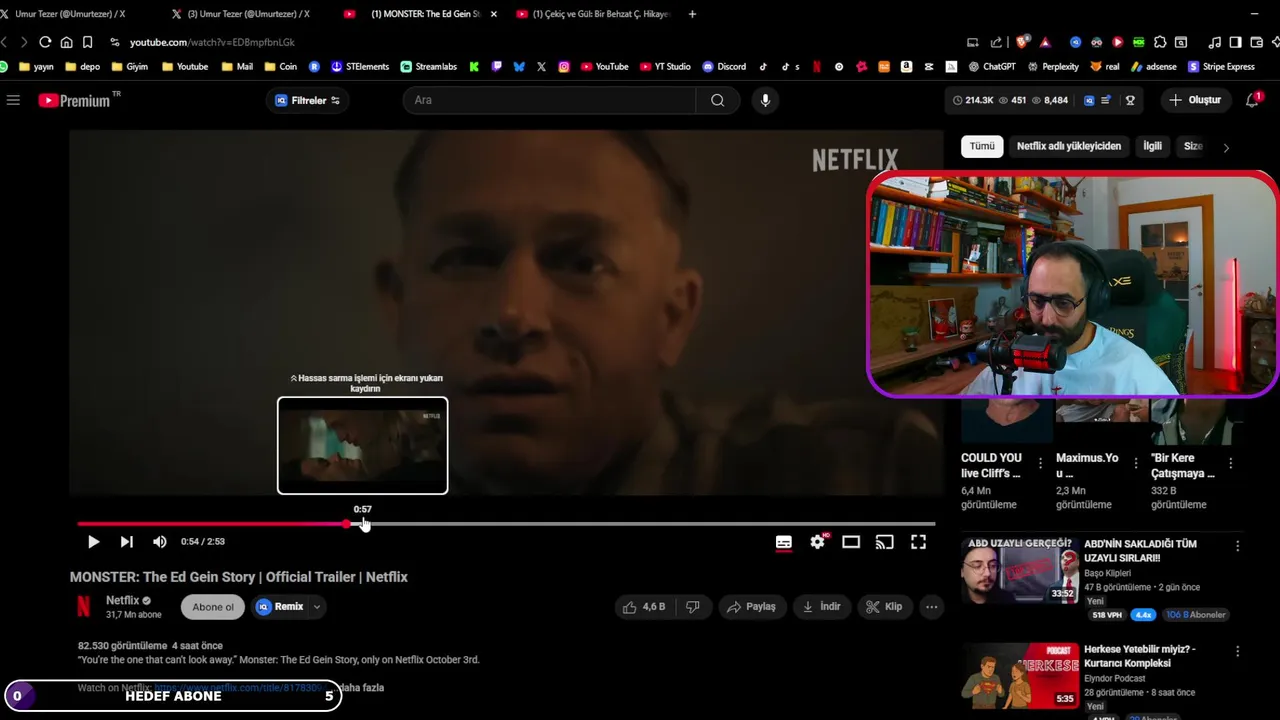This screenshot has height=720, width=1280.
Task: Open options for ABD'NİN SAKLADIĞI video
Action: [1237, 547]
